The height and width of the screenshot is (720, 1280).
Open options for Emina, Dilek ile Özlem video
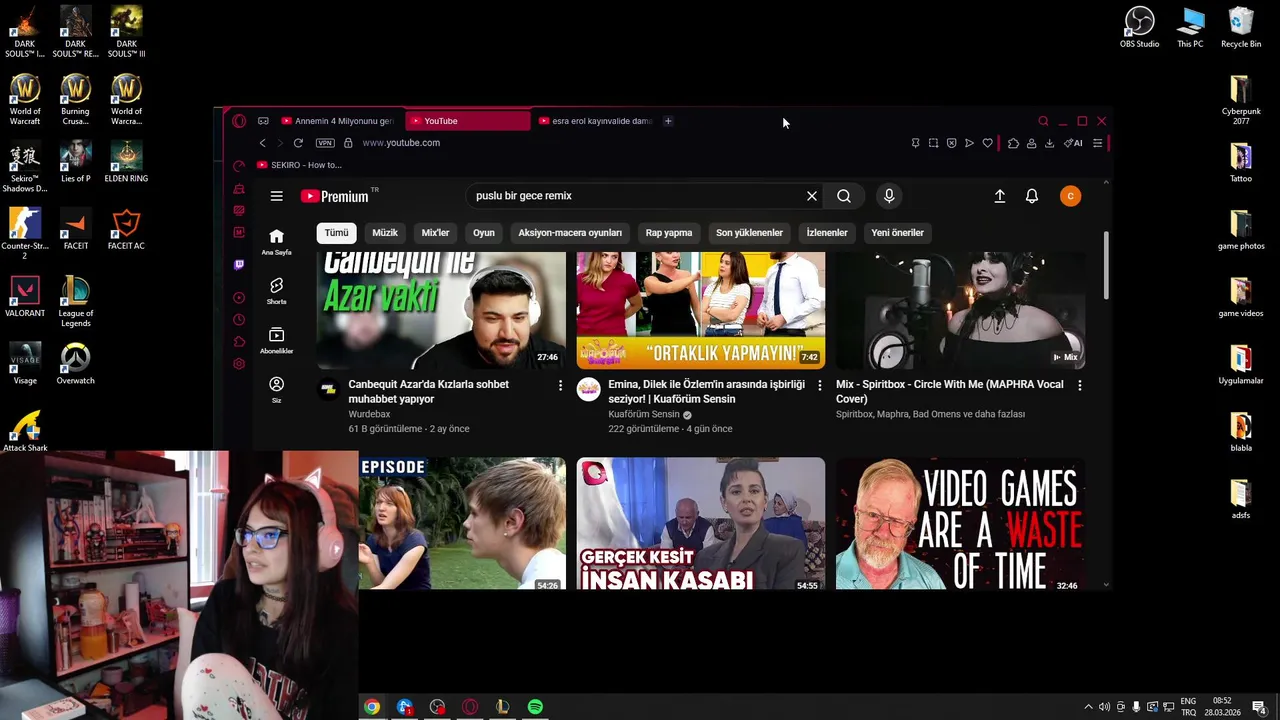click(820, 385)
